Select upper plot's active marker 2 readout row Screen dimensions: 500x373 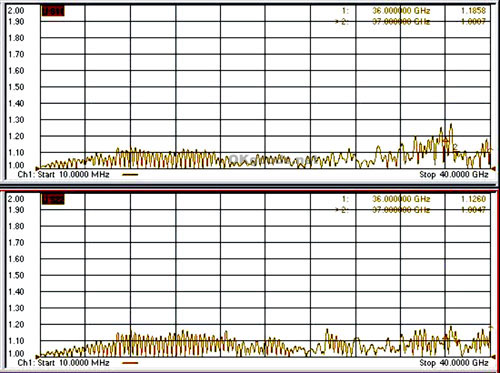pyautogui.click(x=410, y=22)
